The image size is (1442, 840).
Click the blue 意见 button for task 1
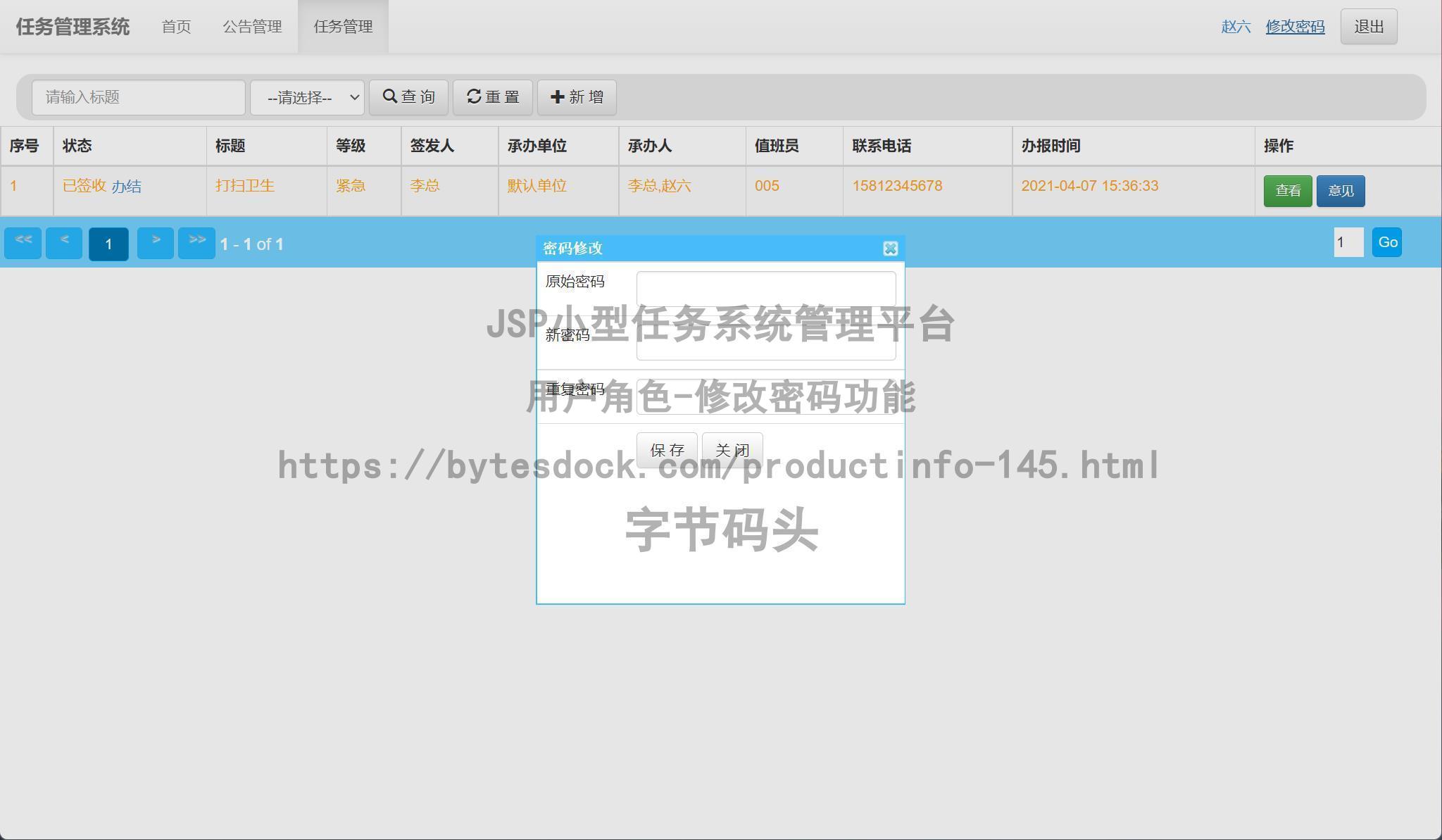click(x=1340, y=190)
